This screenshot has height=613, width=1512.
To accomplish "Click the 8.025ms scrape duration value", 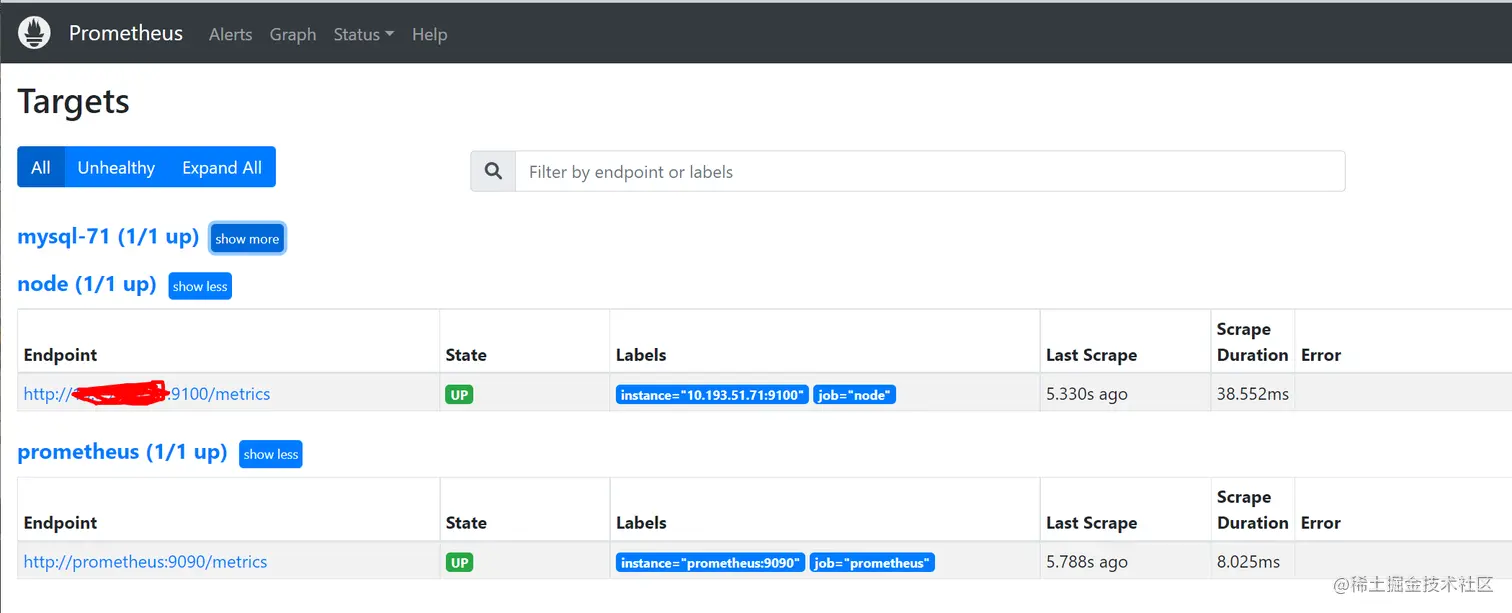I will (1248, 562).
